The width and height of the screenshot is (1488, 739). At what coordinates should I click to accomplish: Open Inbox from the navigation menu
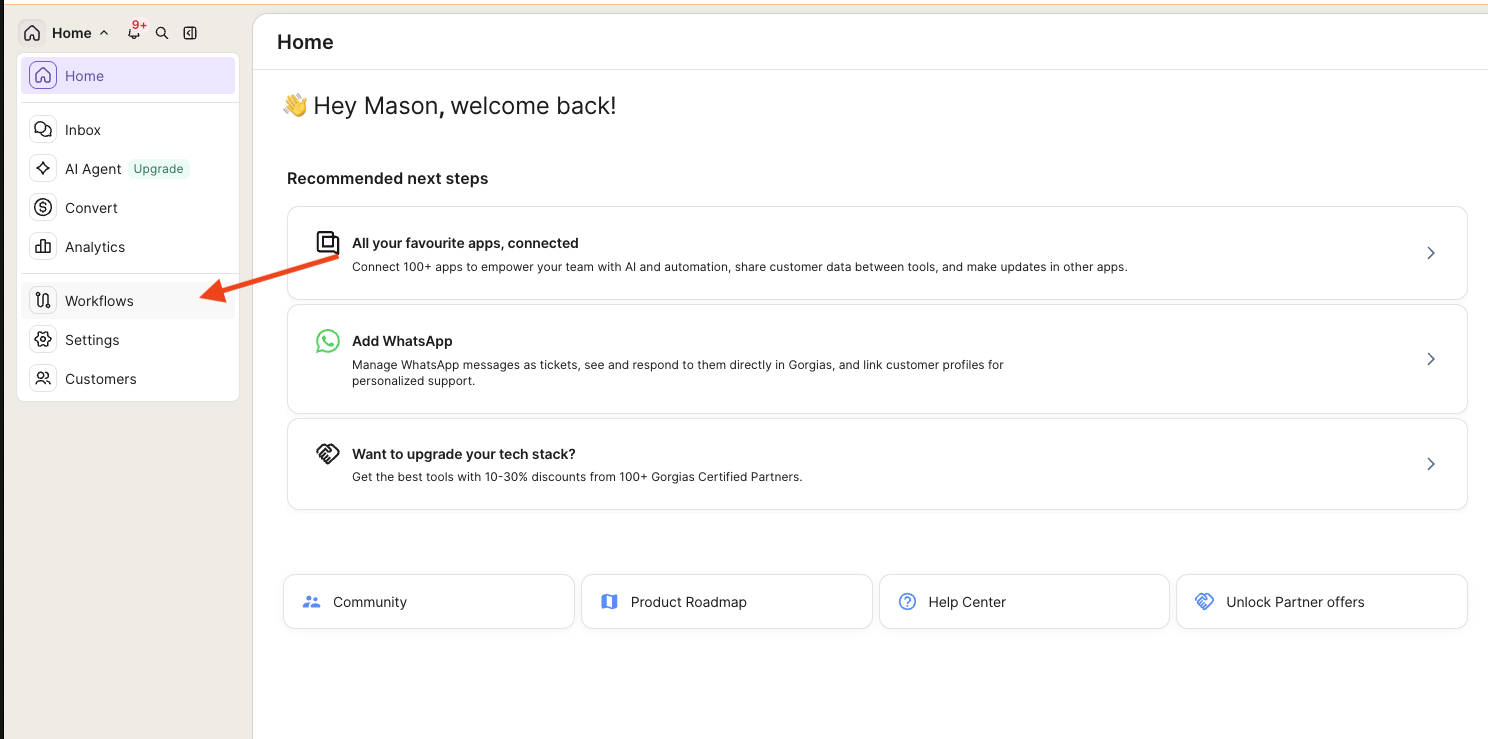pyautogui.click(x=128, y=130)
